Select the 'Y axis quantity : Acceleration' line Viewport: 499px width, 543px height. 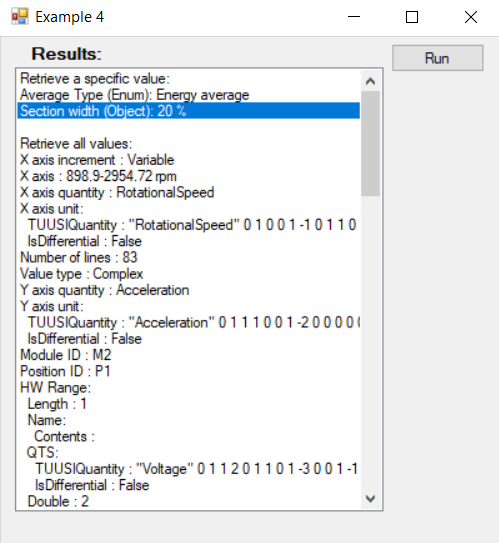189,290
